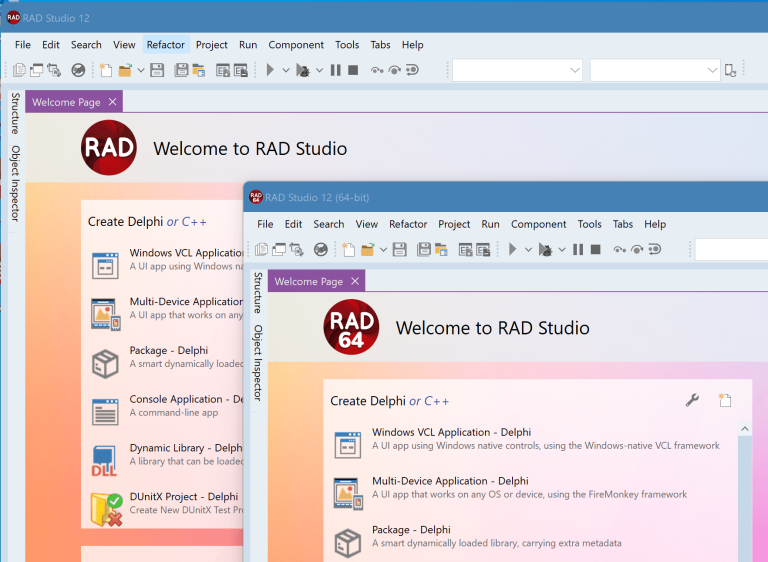Expand Run dropdown arrow in 64-bit window toolbar

528,250
